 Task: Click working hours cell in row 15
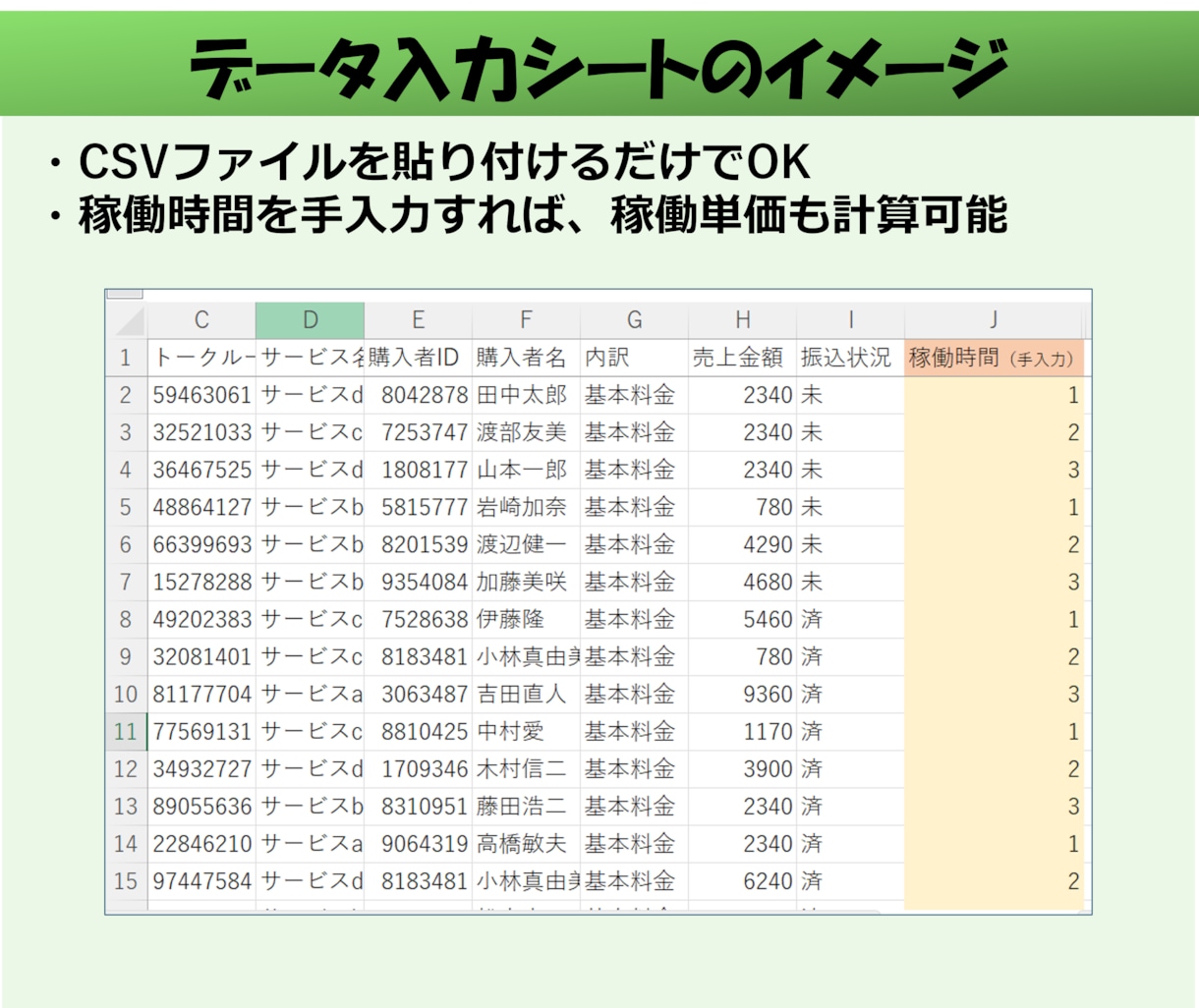[994, 881]
